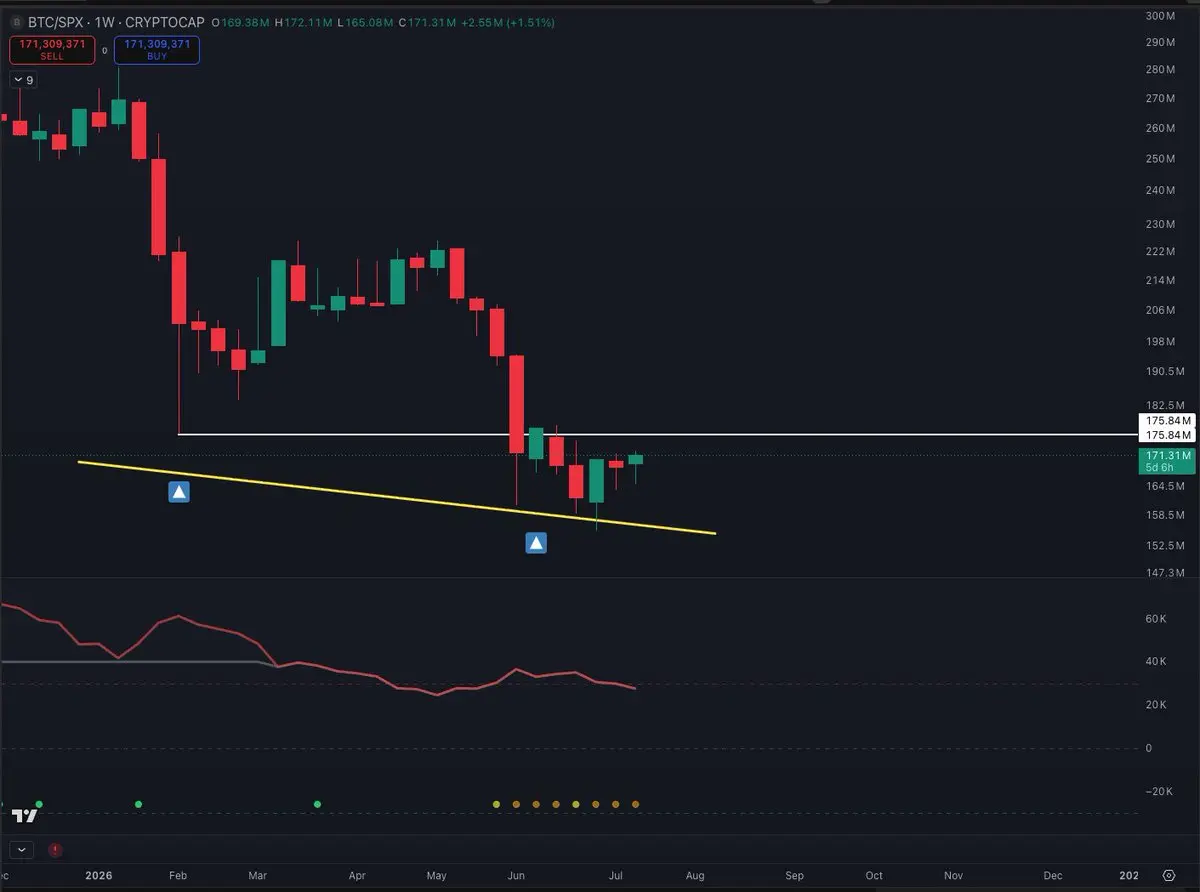This screenshot has height=892, width=1200.
Task: Click the spread value 0 between Sell and Buy
Action: 105,50
